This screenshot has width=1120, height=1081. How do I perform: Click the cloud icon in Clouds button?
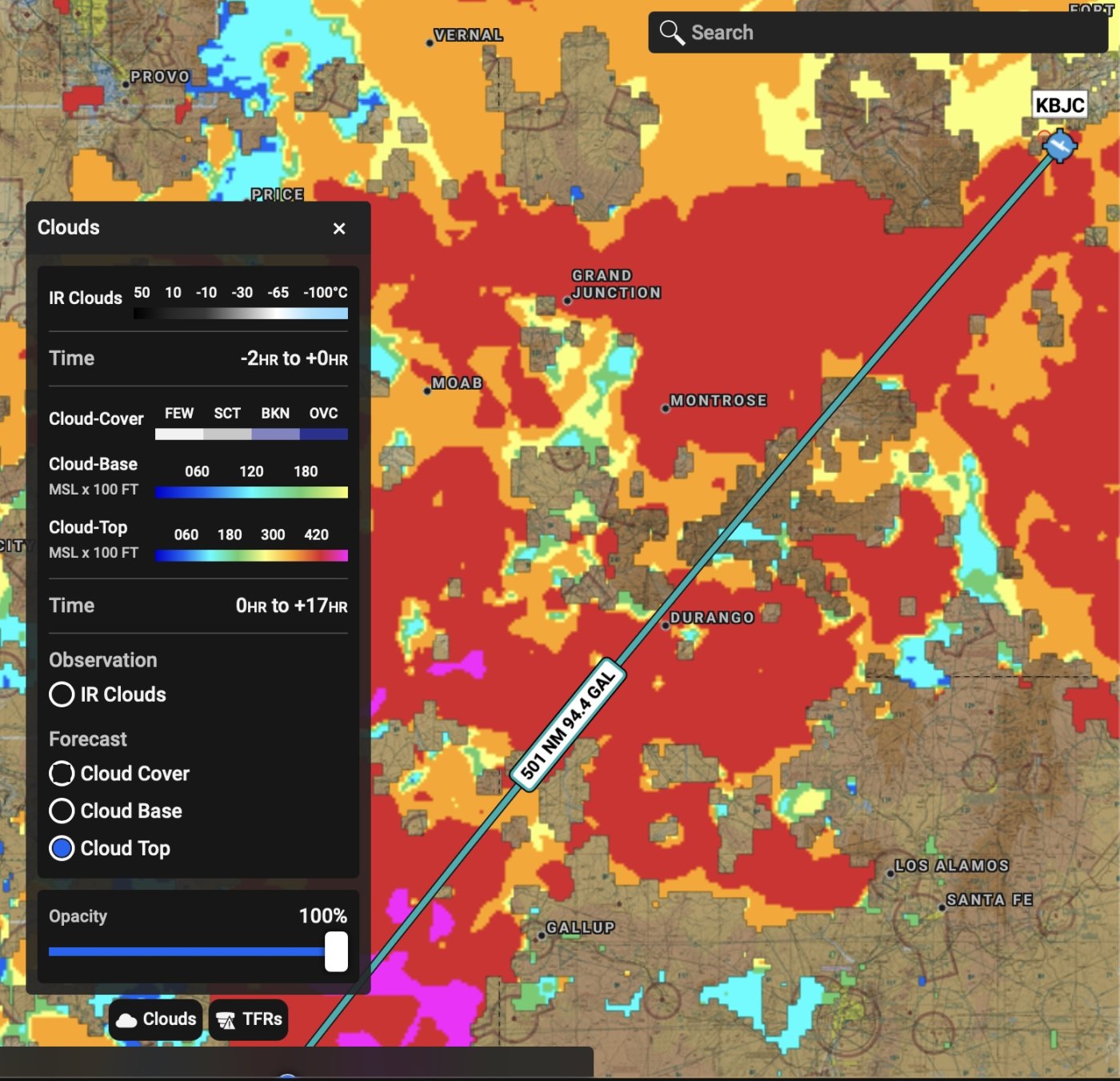click(x=126, y=1020)
